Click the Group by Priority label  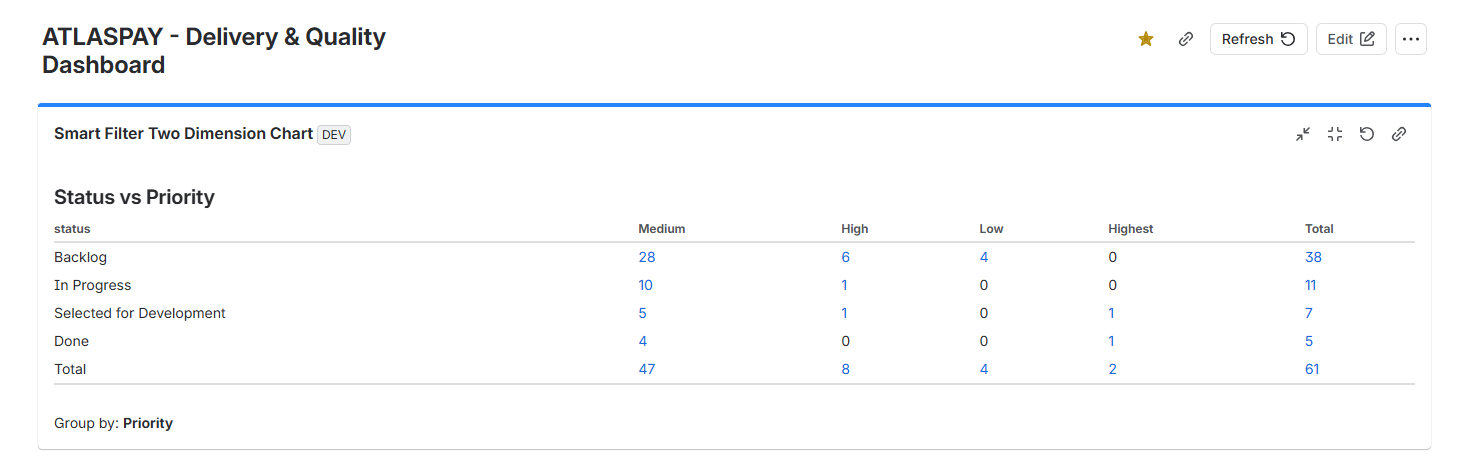click(113, 423)
